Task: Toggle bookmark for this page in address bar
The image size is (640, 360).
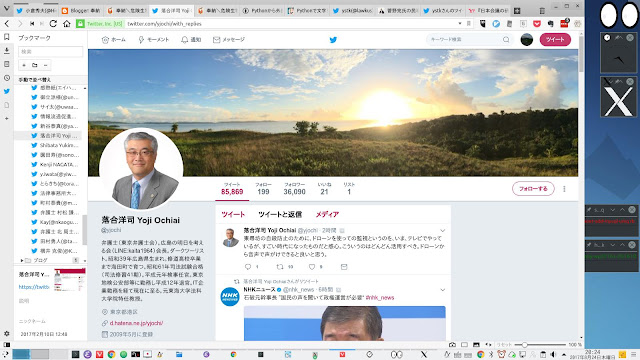Action: point(469,24)
